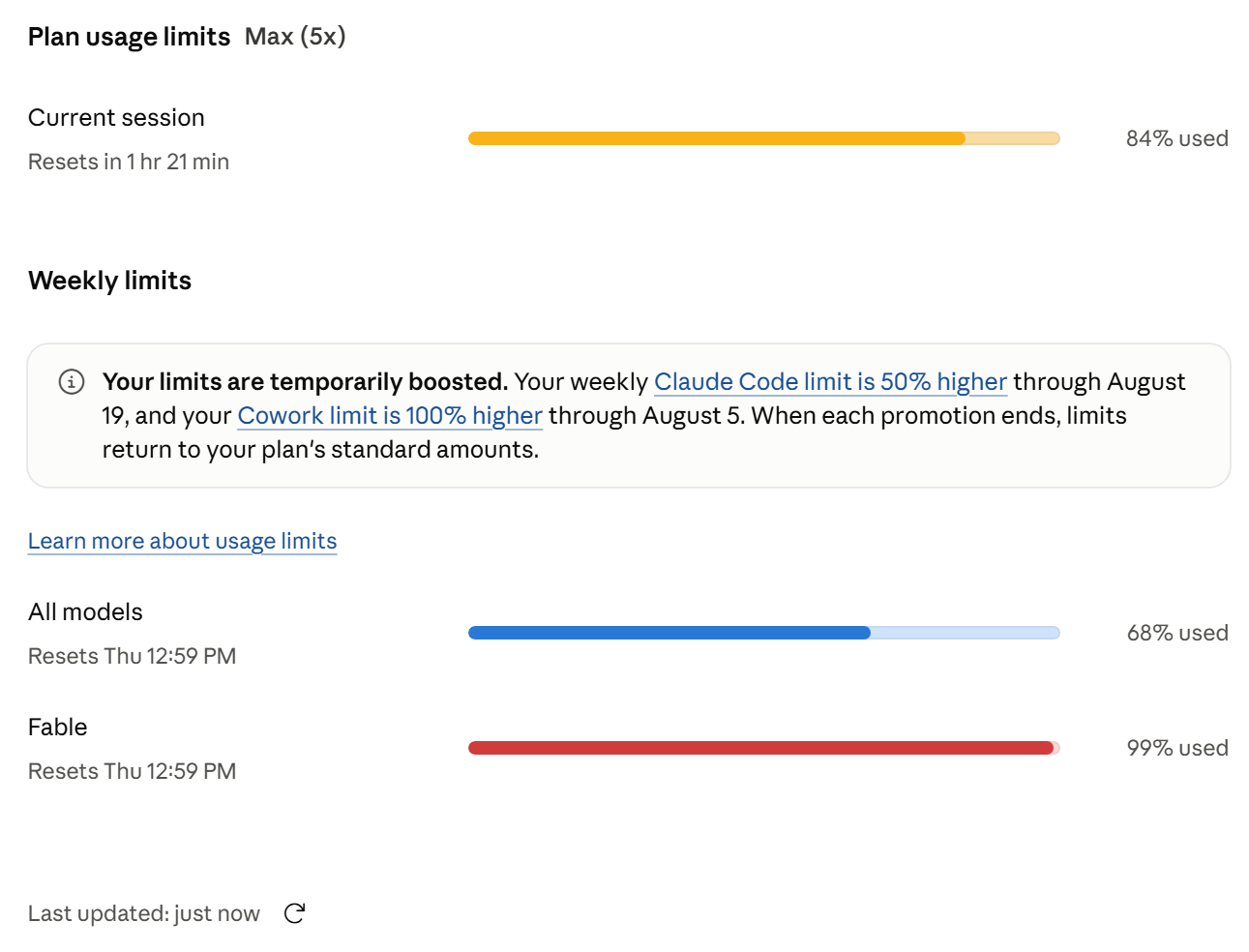1249x952 pixels.
Task: Click the blue All models usage bar
Action: (764, 633)
